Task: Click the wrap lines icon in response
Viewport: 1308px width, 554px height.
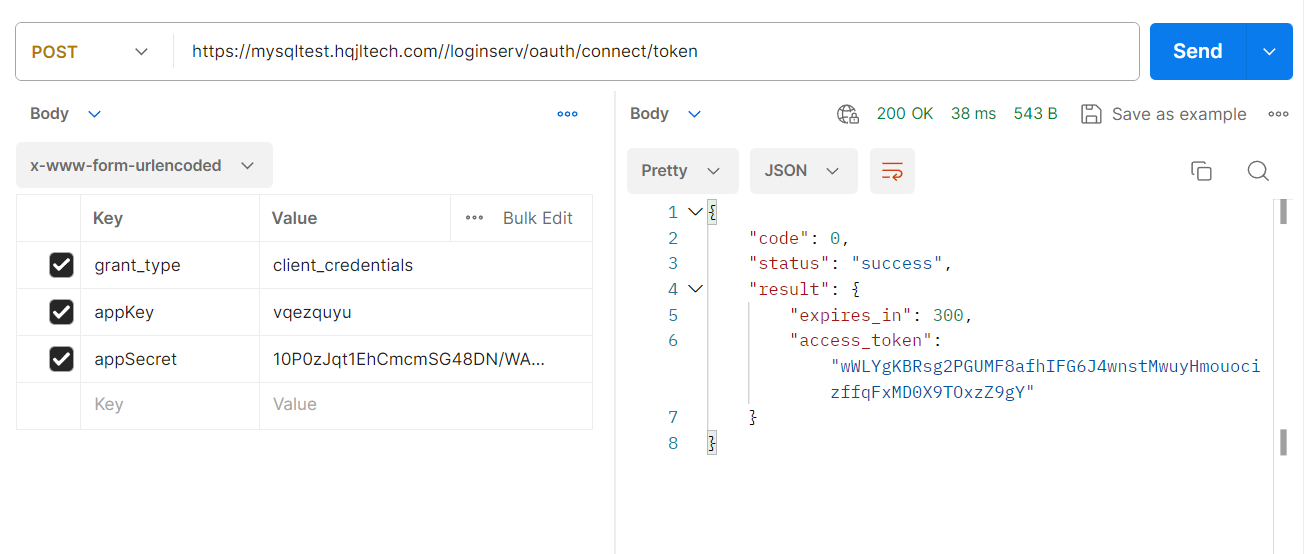Action: pyautogui.click(x=892, y=171)
